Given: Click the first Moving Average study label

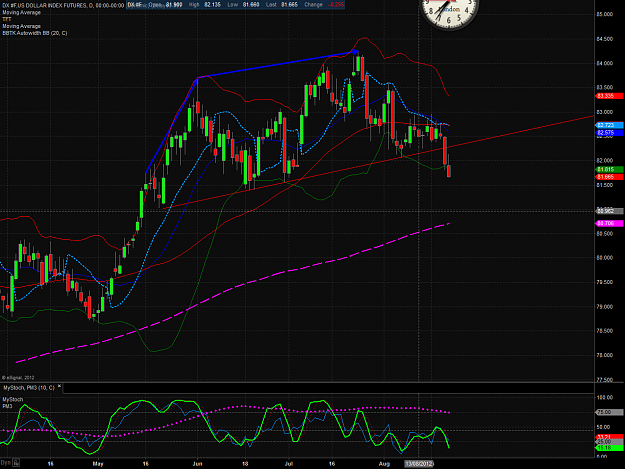Looking at the screenshot, I should click(22, 13).
